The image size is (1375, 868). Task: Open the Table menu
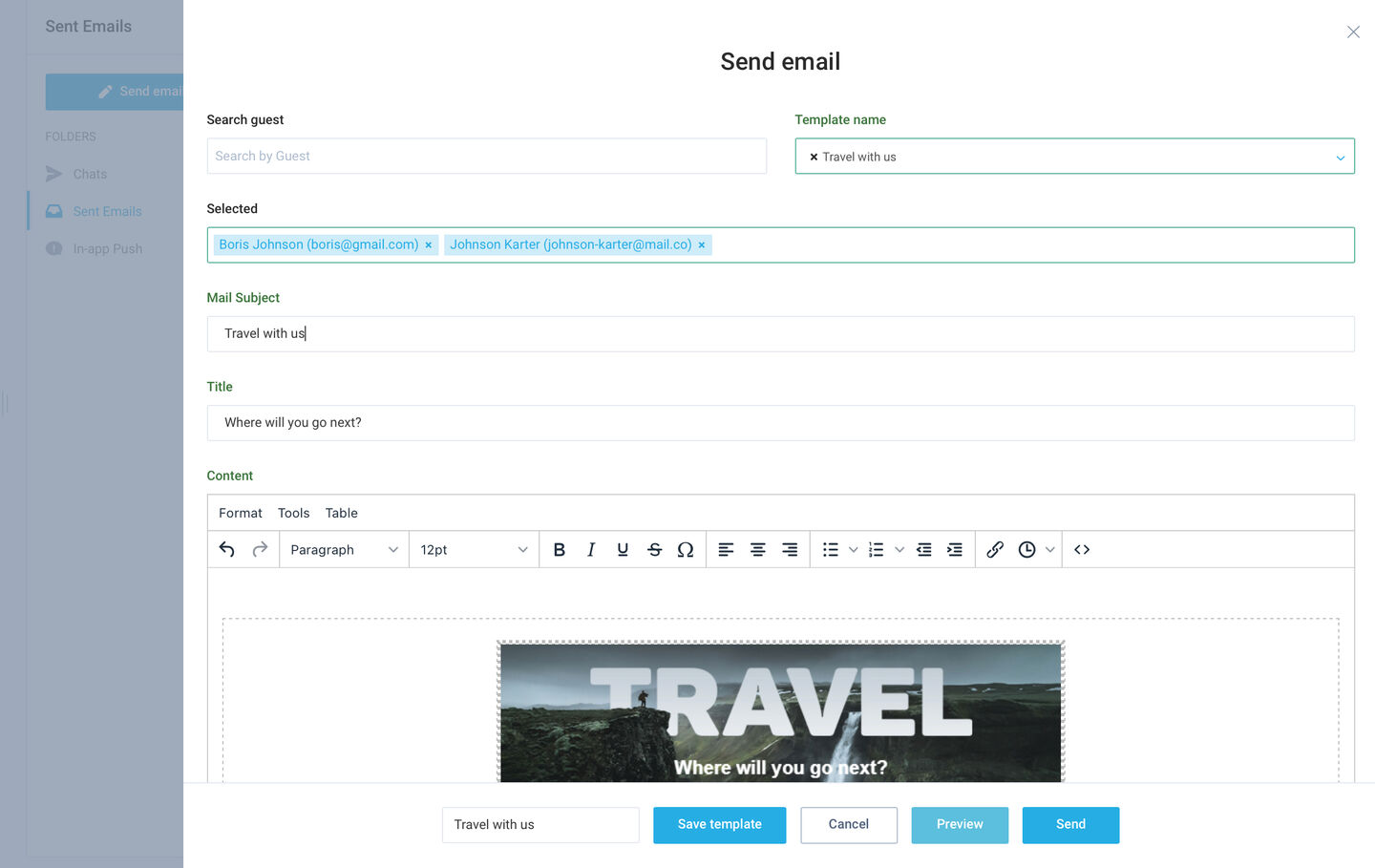pyautogui.click(x=342, y=513)
